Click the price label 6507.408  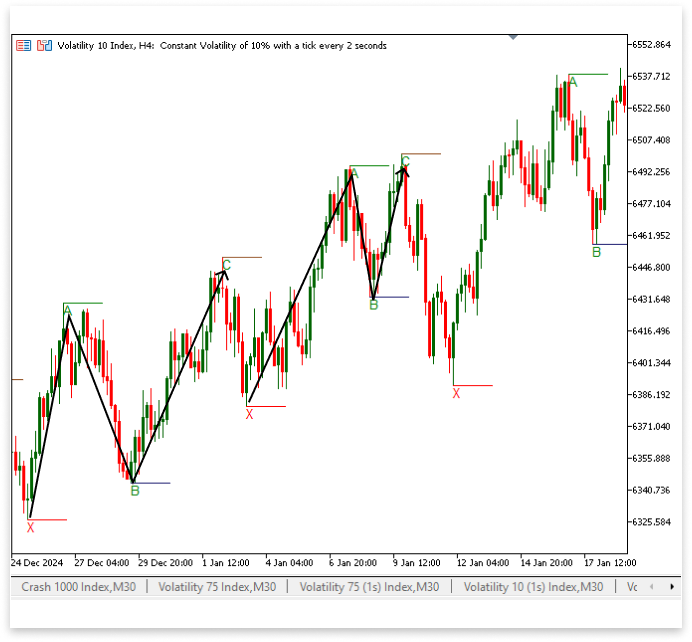click(x=651, y=140)
